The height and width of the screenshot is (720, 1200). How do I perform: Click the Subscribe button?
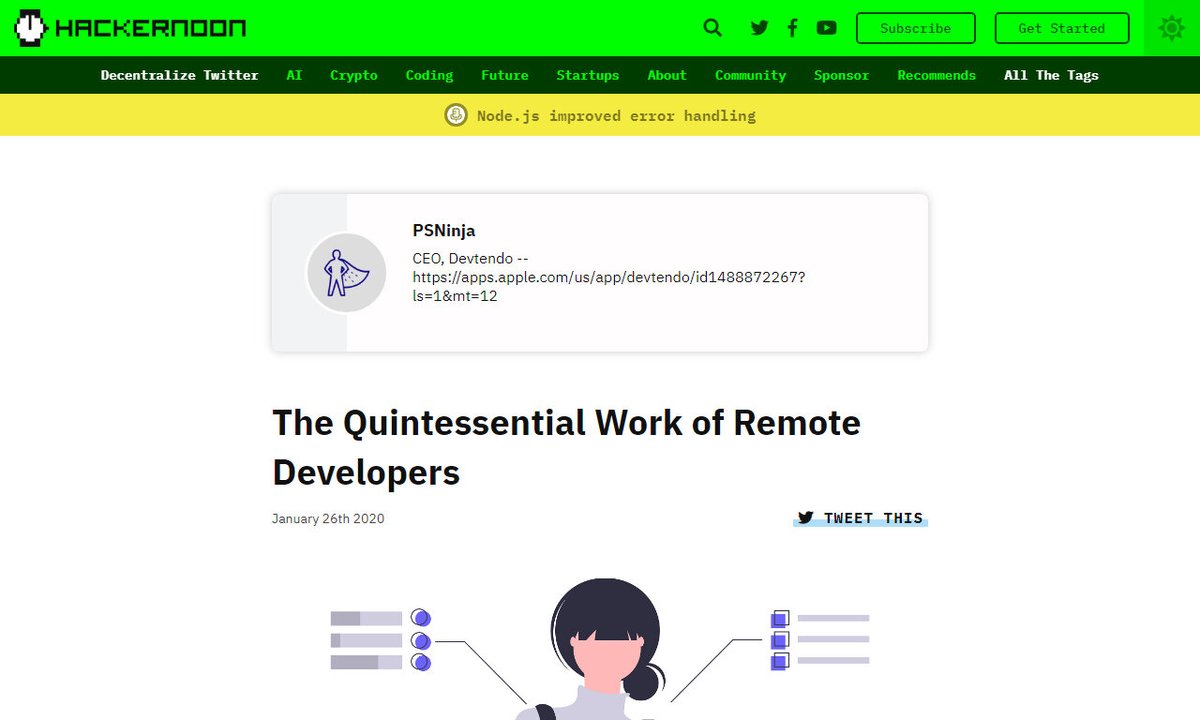coord(916,28)
